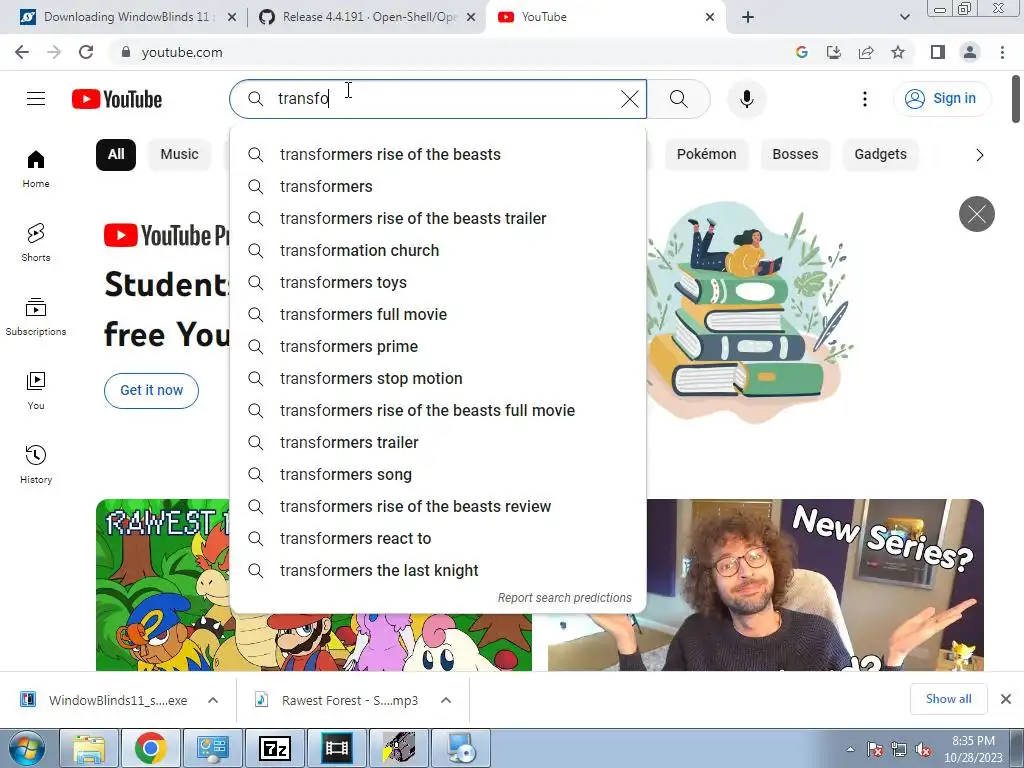Viewport: 1024px width, 768px height.
Task: Choose transformers rise of the beasts review
Action: [438, 507]
